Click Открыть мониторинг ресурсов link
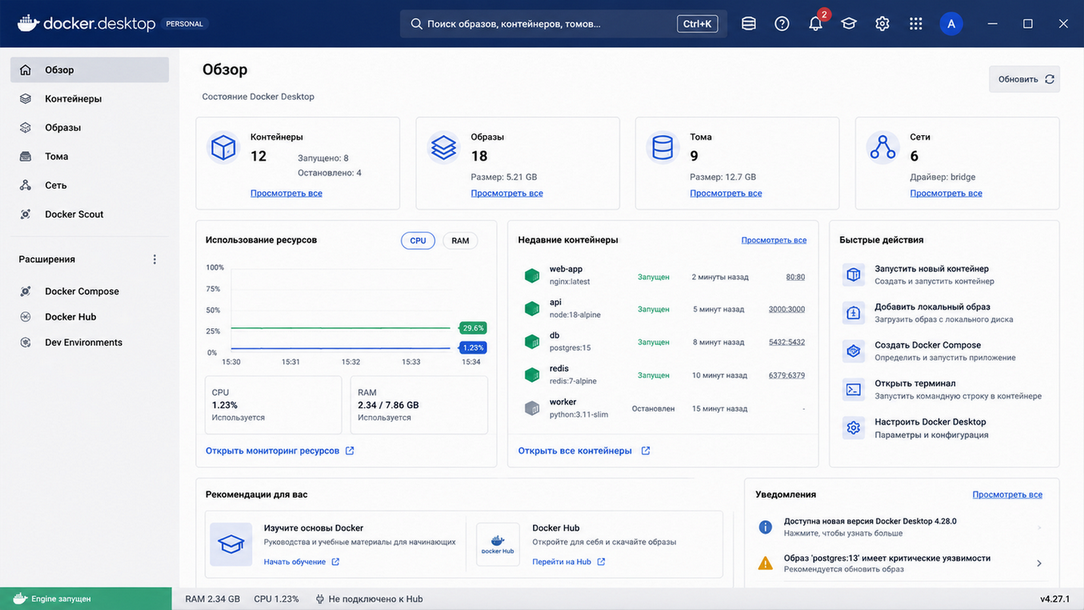 pyautogui.click(x=279, y=451)
